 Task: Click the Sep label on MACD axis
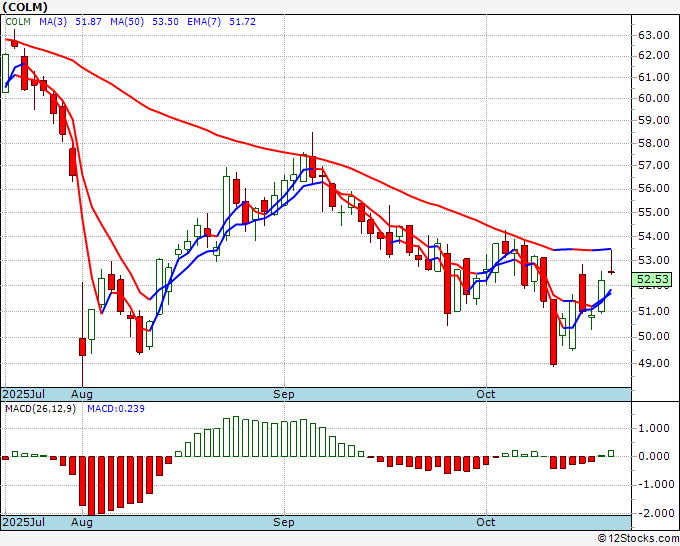click(x=284, y=522)
